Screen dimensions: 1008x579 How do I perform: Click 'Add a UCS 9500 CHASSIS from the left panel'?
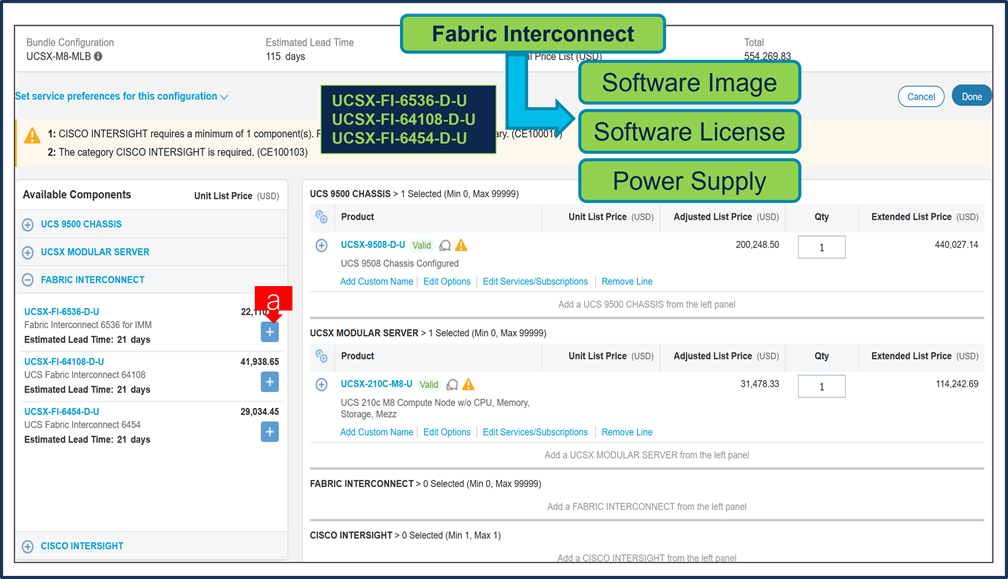[647, 305]
